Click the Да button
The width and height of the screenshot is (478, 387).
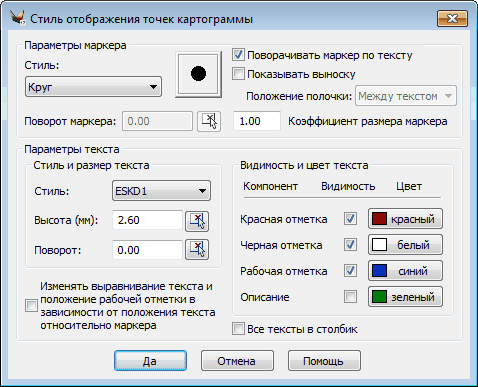click(x=150, y=361)
